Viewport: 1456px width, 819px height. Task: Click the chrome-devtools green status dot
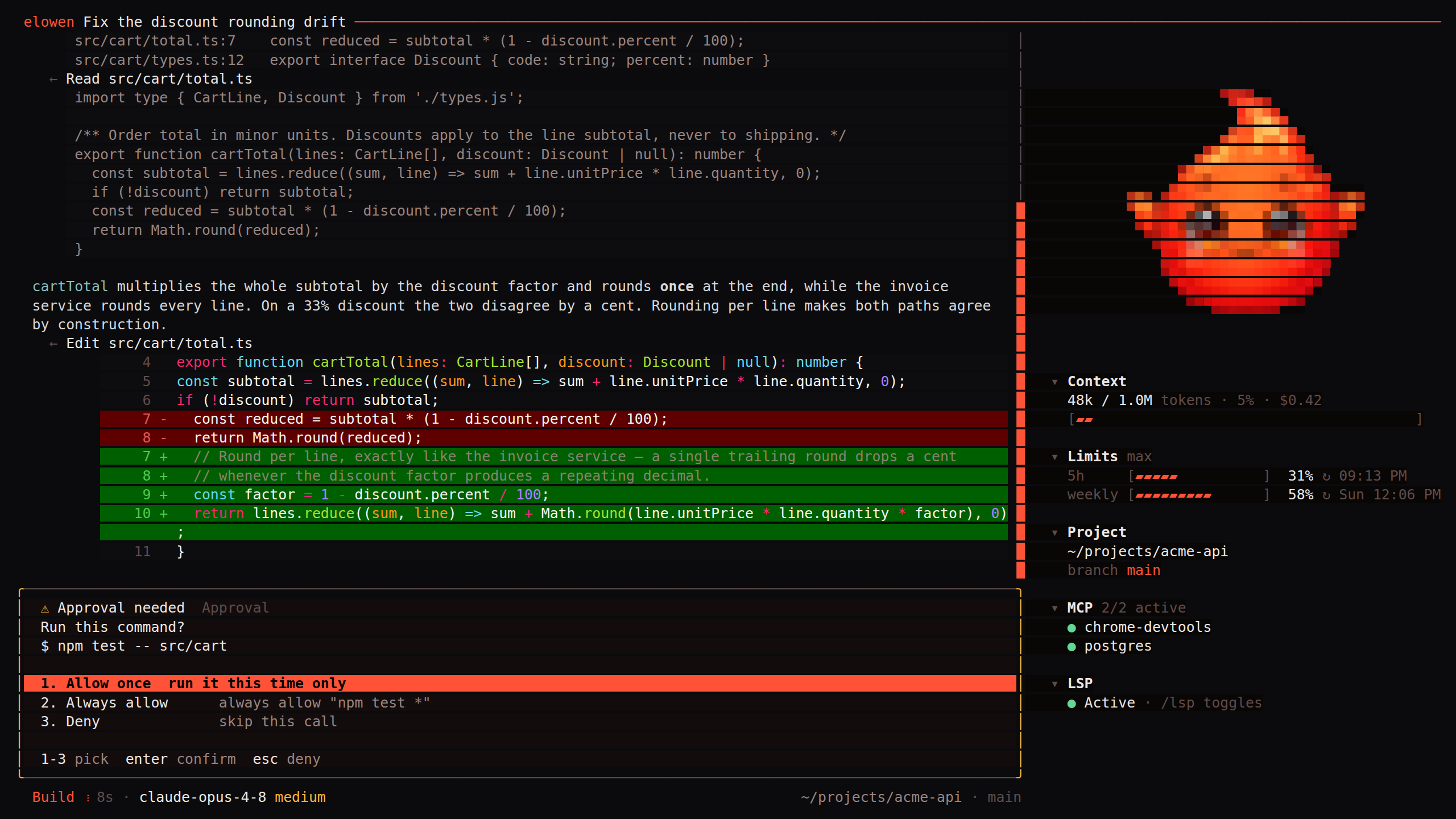coord(1072,628)
